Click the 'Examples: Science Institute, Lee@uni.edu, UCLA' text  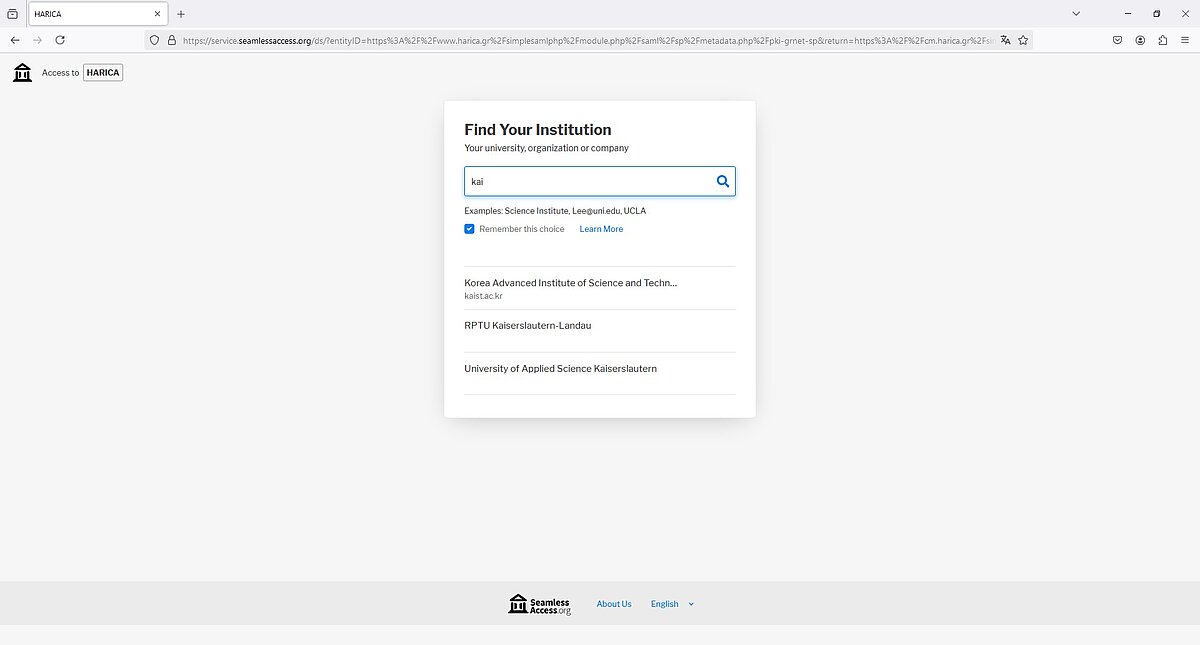point(555,211)
